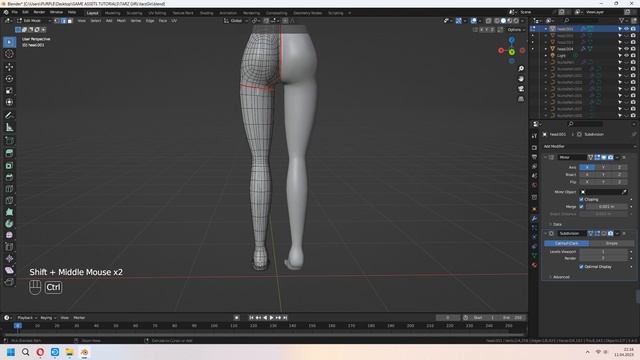Enable vertex select mode
The width and height of the screenshot is (640, 360).
pyautogui.click(x=57, y=20)
